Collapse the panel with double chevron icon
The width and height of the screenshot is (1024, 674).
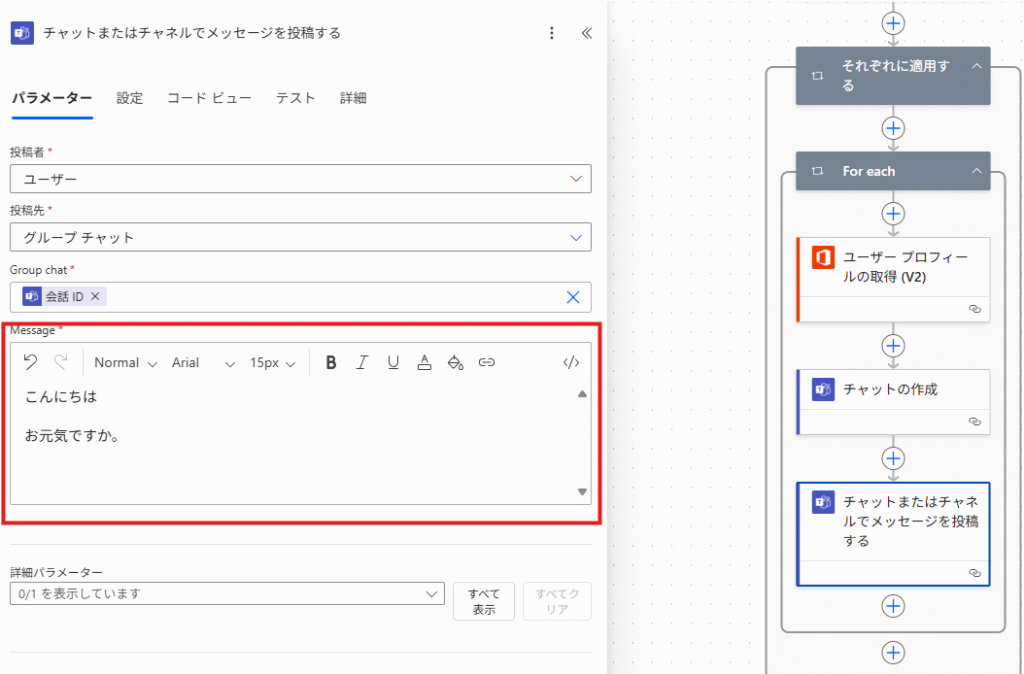coord(586,33)
